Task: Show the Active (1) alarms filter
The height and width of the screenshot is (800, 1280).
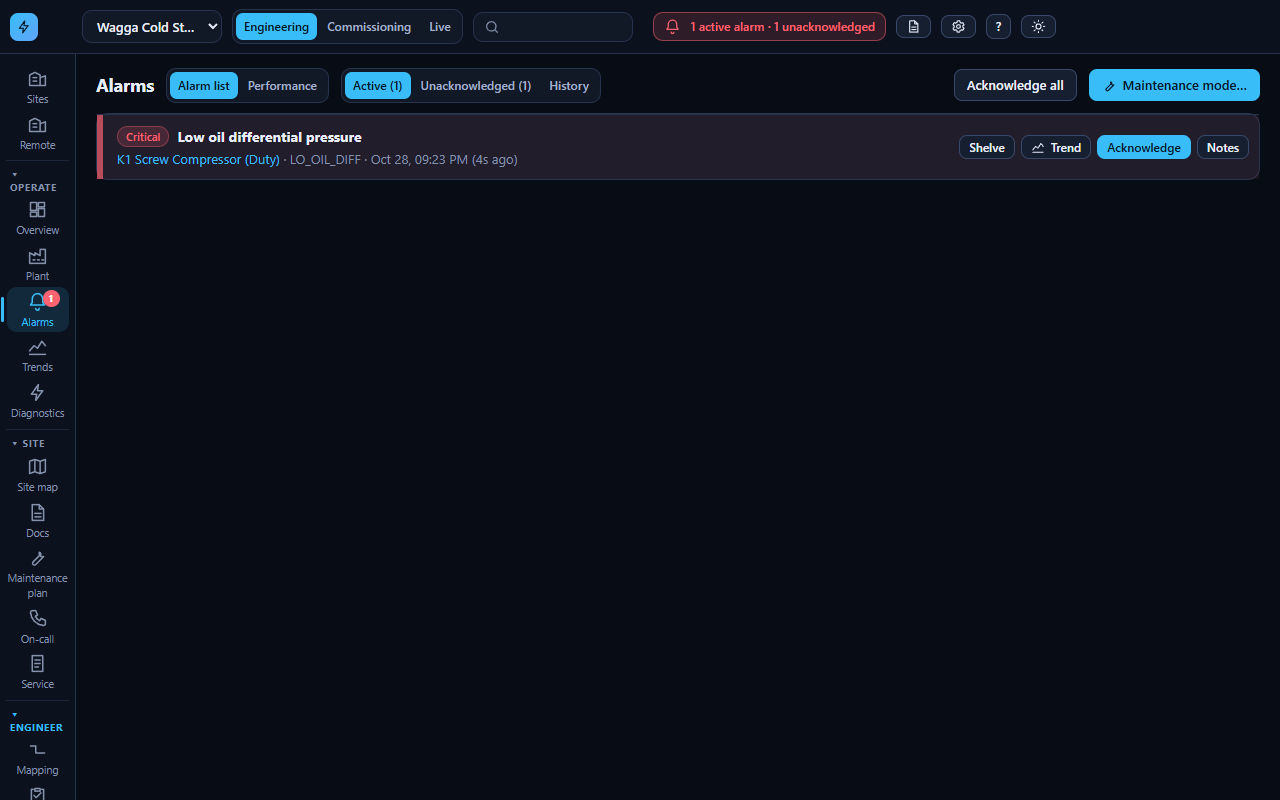Action: (x=377, y=86)
